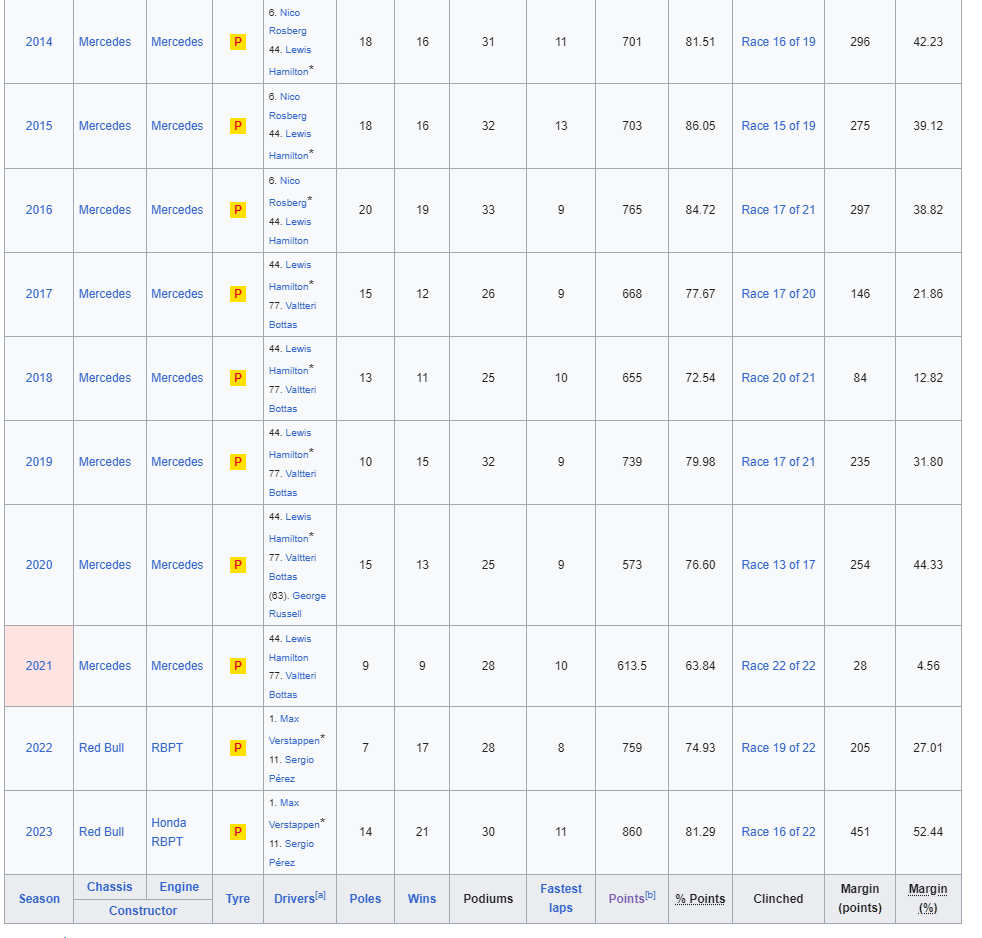Image resolution: width=982 pixels, height=938 pixels.
Task: Follow the 2017 season link
Action: pyautogui.click(x=39, y=294)
